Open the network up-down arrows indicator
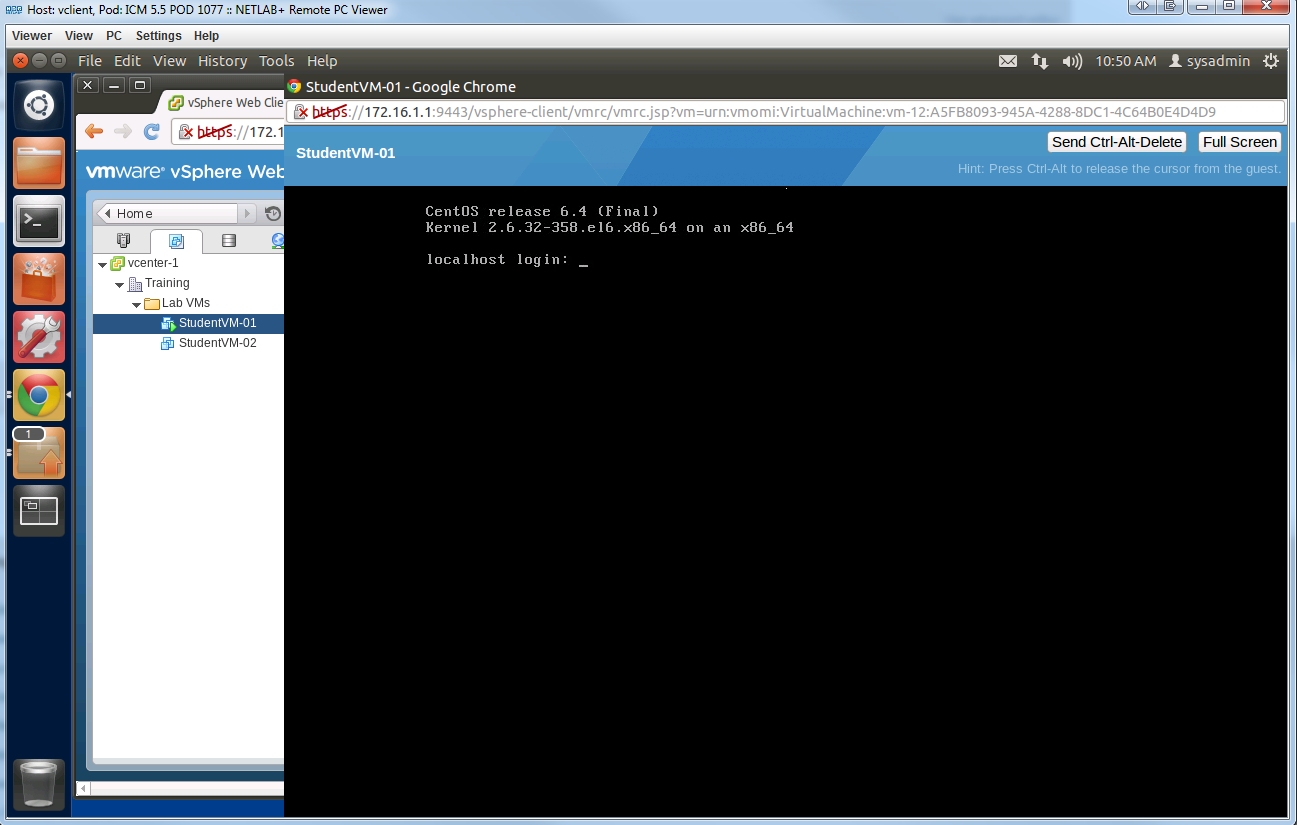This screenshot has width=1297, height=825. 1040,61
